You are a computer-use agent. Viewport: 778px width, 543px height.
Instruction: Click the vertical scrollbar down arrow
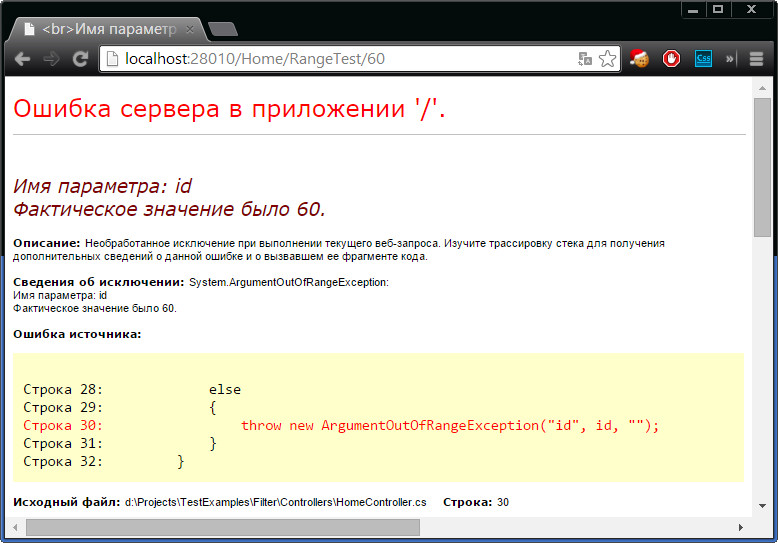tap(762, 506)
